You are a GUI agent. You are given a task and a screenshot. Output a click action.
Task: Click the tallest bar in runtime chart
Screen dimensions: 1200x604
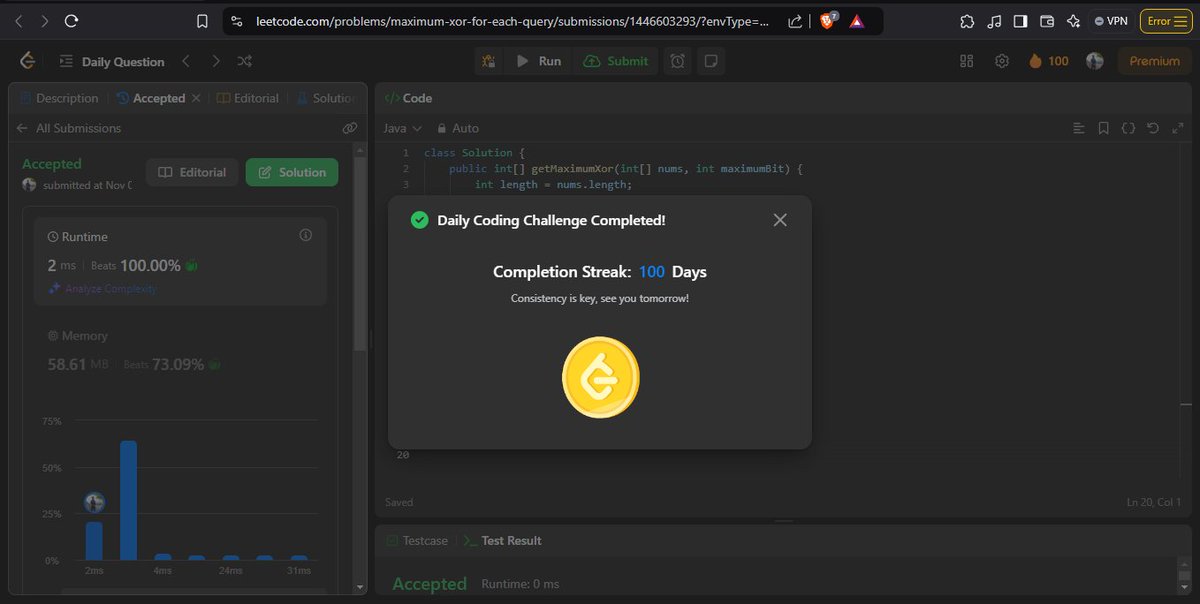(128, 500)
